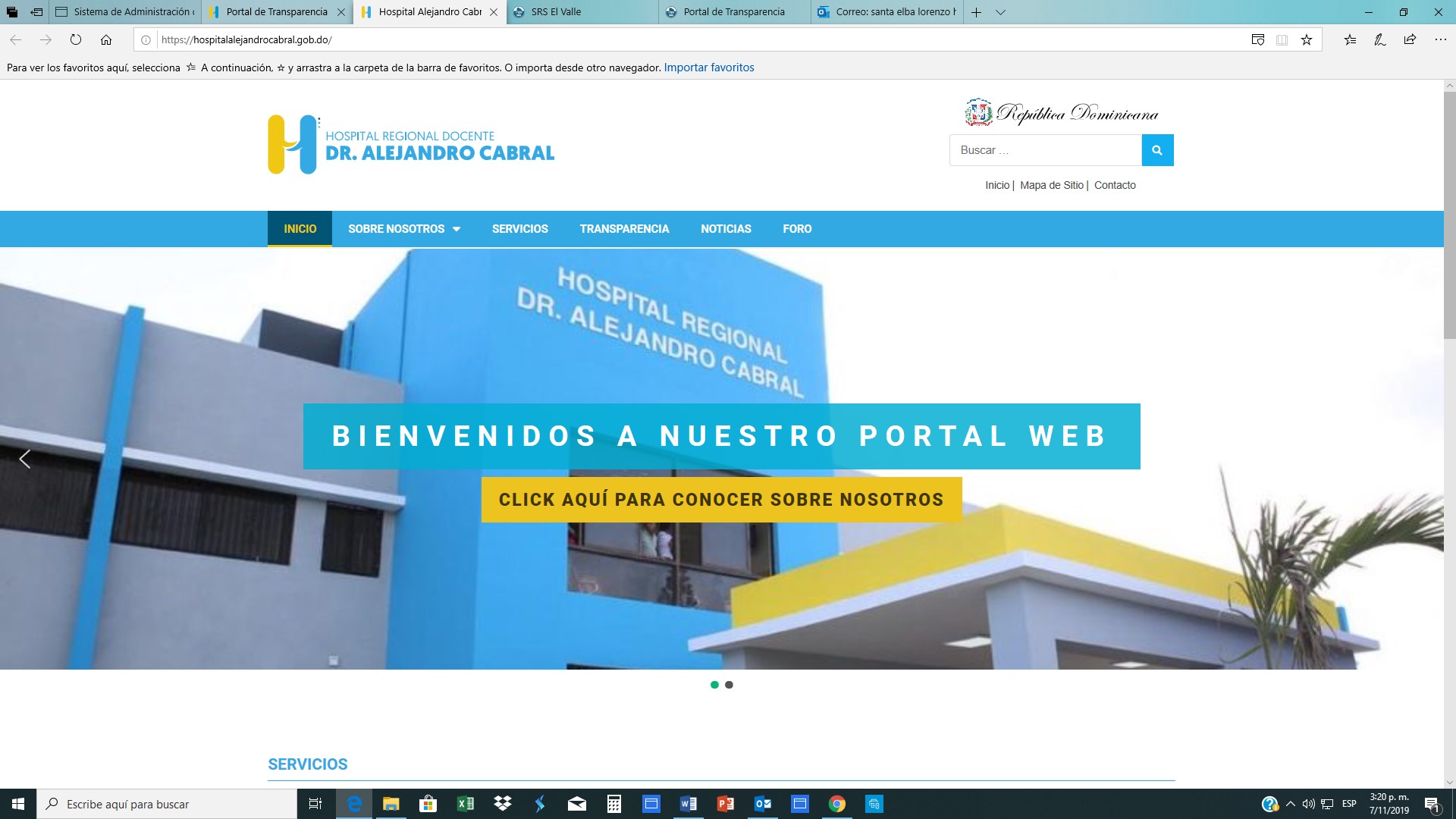Open the NOTICIAS menu item

pyautogui.click(x=726, y=229)
